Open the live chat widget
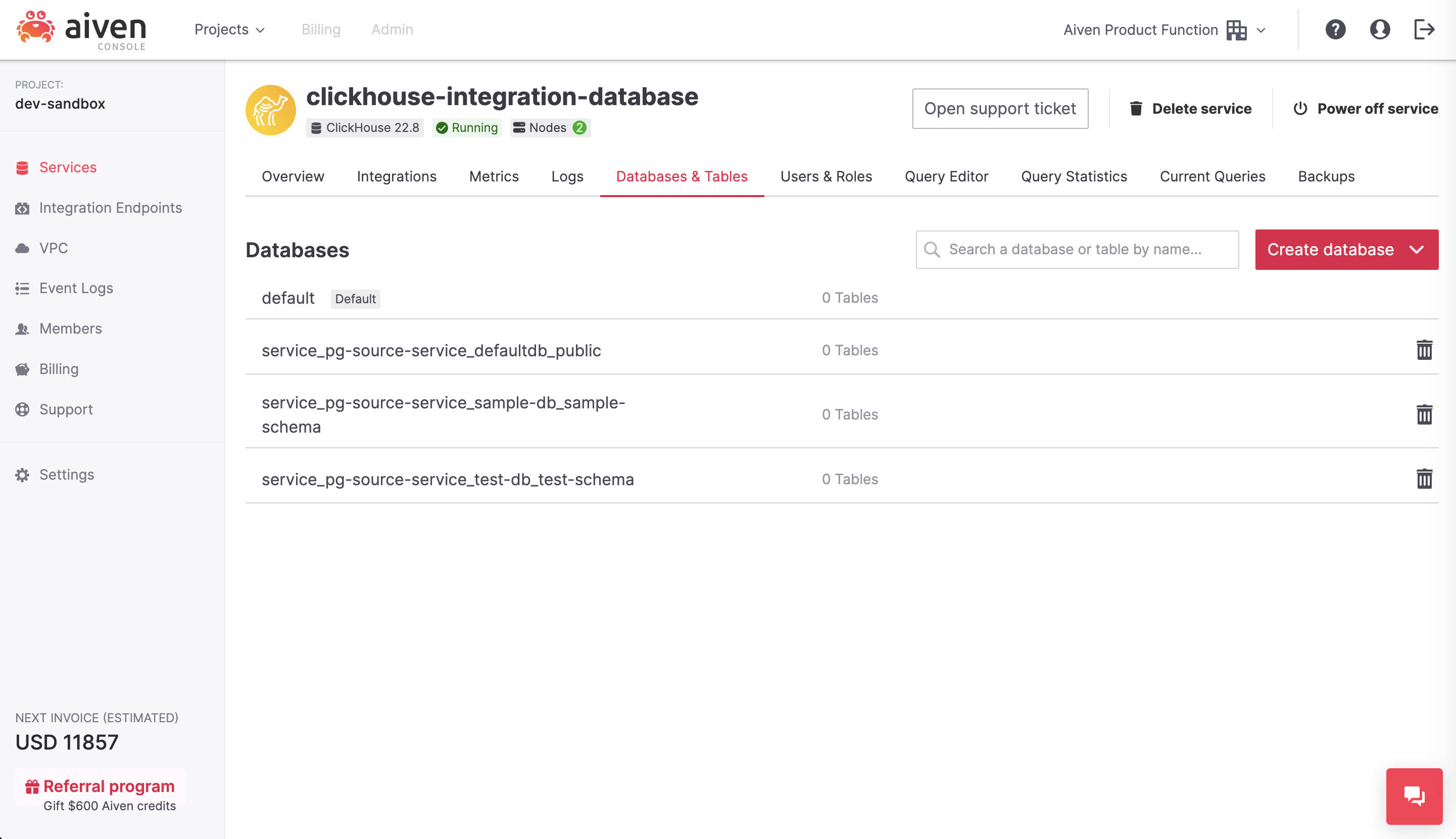The image size is (1456, 839). tap(1414, 797)
